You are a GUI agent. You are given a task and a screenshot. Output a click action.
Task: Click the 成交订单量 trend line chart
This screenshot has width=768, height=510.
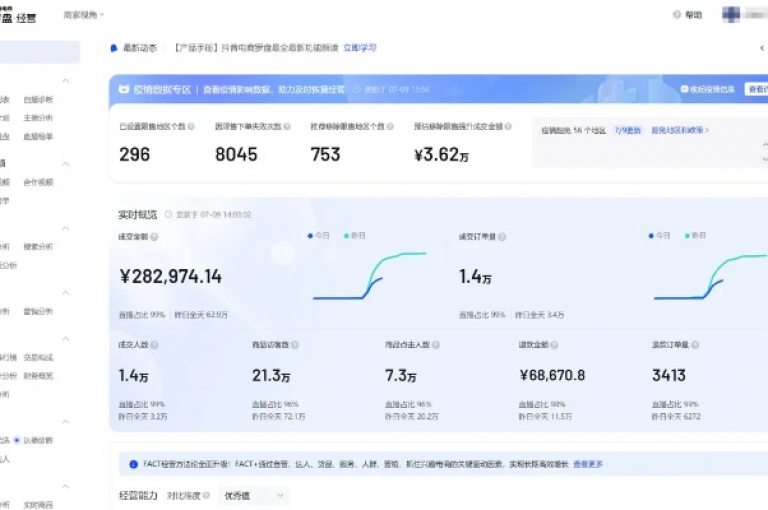pyautogui.click(x=711, y=276)
